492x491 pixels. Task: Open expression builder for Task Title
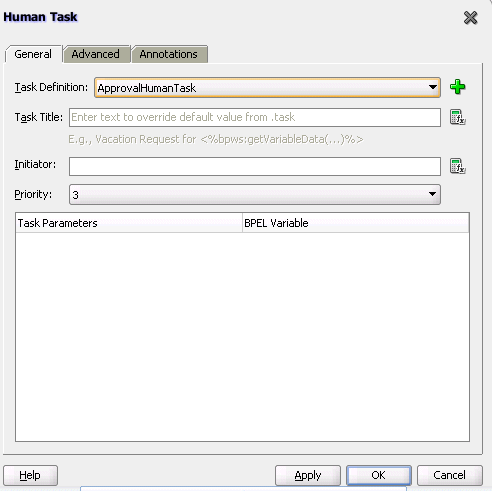coord(457,117)
